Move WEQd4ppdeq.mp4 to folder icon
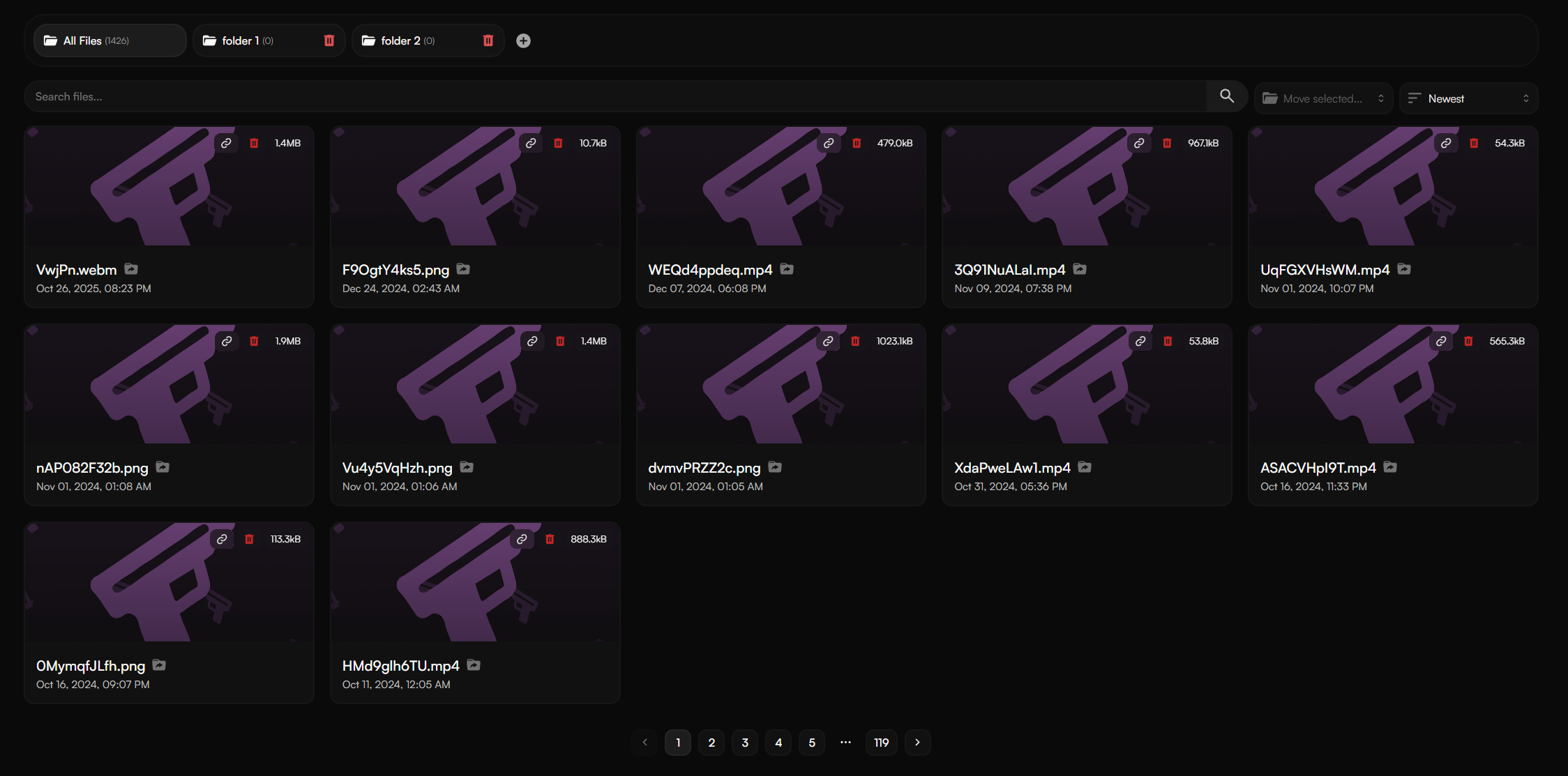This screenshot has width=1568, height=776. pos(787,269)
